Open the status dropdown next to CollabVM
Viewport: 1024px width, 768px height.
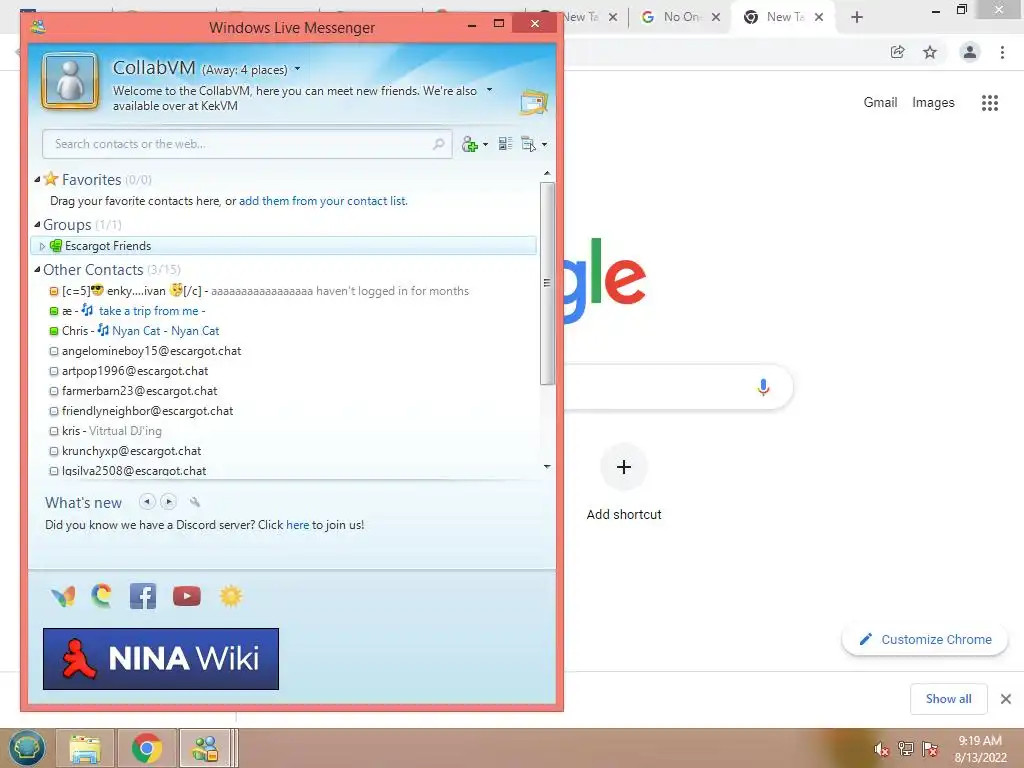pos(298,69)
